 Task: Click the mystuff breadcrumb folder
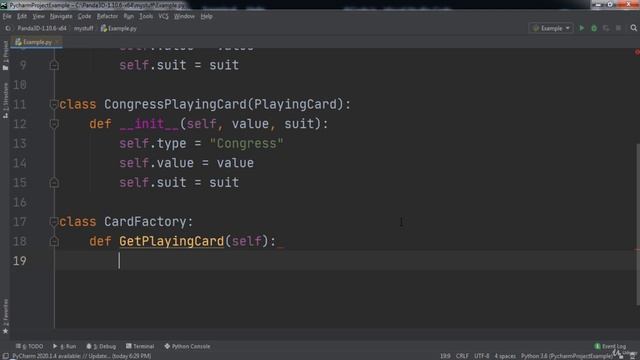(84, 29)
